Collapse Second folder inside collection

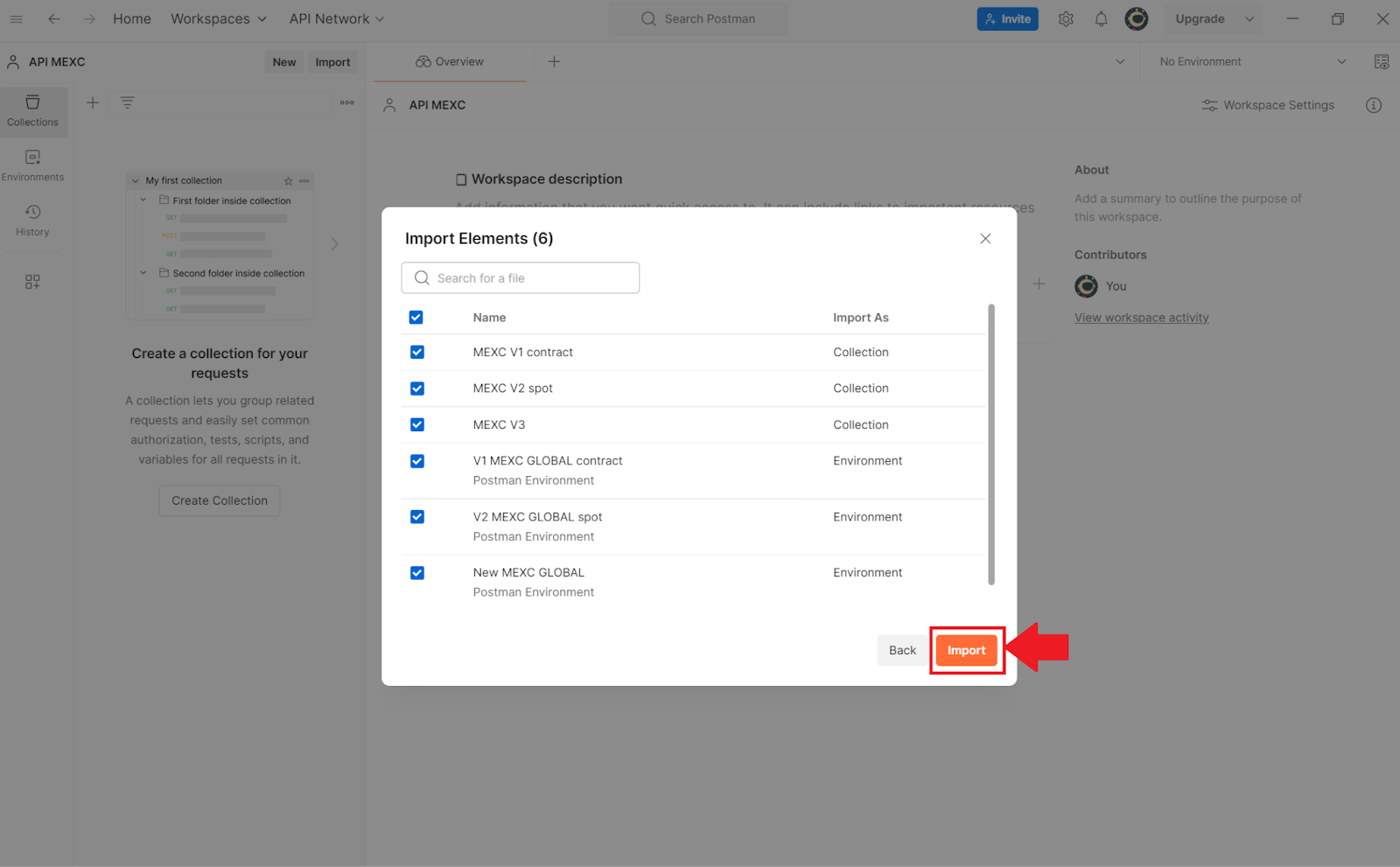pyautogui.click(x=143, y=273)
